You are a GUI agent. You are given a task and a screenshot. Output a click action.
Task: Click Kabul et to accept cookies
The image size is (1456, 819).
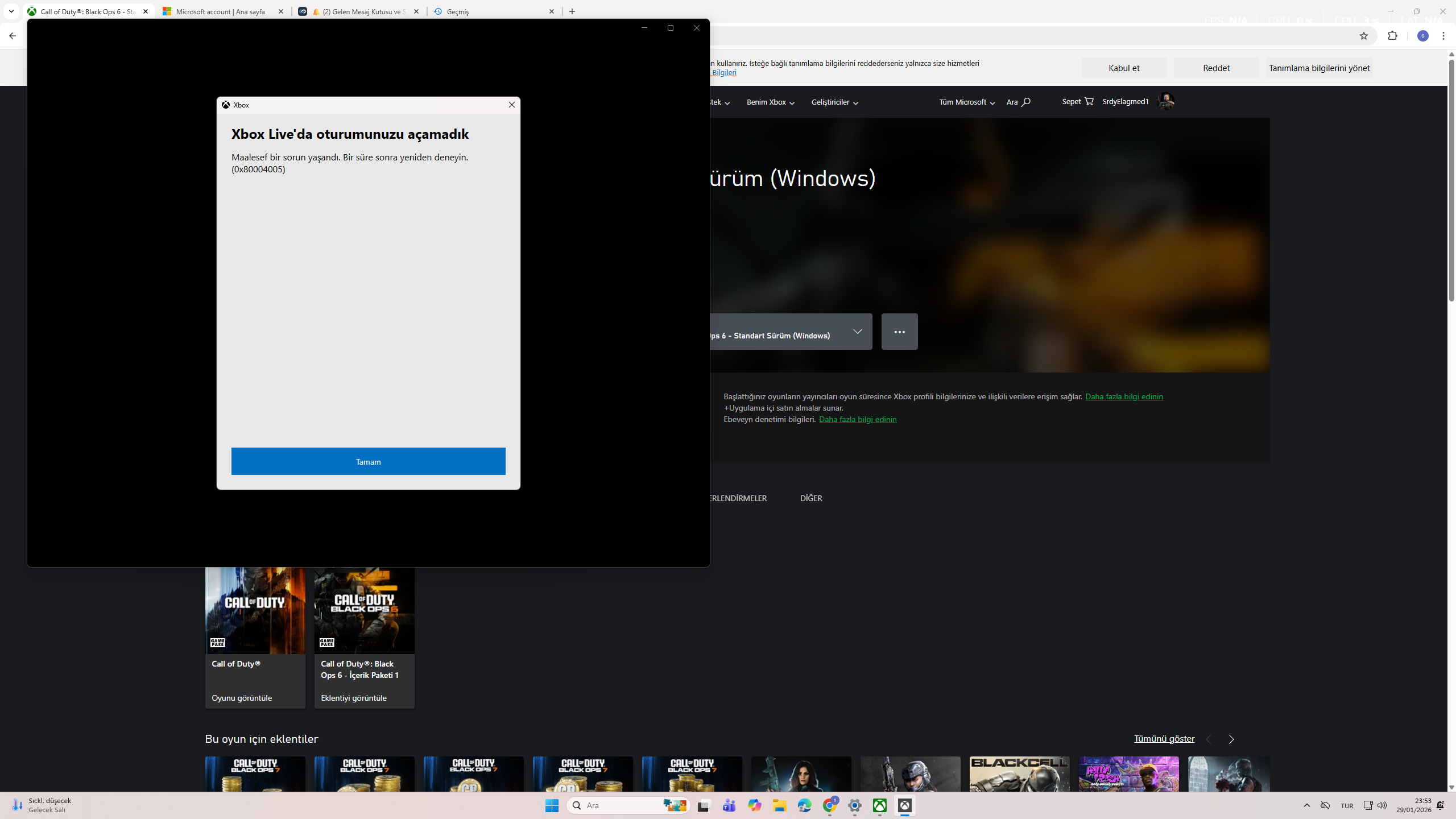pyautogui.click(x=1124, y=68)
